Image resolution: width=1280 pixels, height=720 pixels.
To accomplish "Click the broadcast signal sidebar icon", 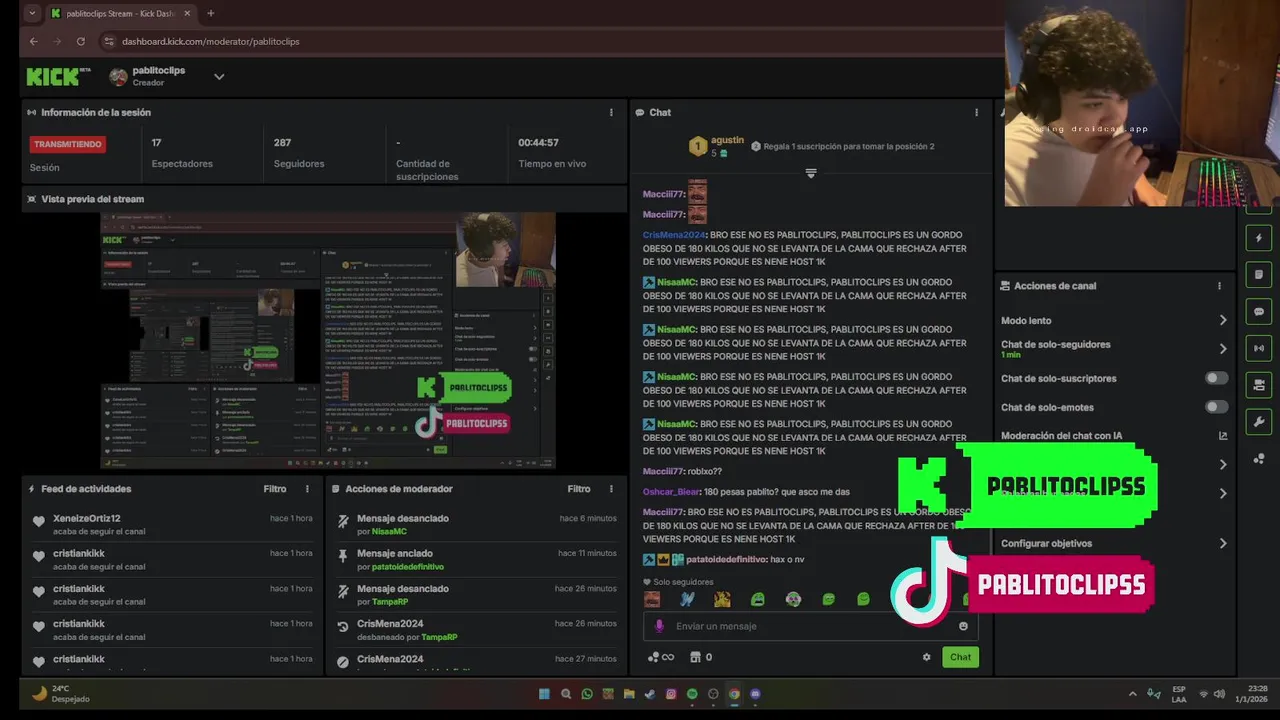I will pyautogui.click(x=1259, y=348).
